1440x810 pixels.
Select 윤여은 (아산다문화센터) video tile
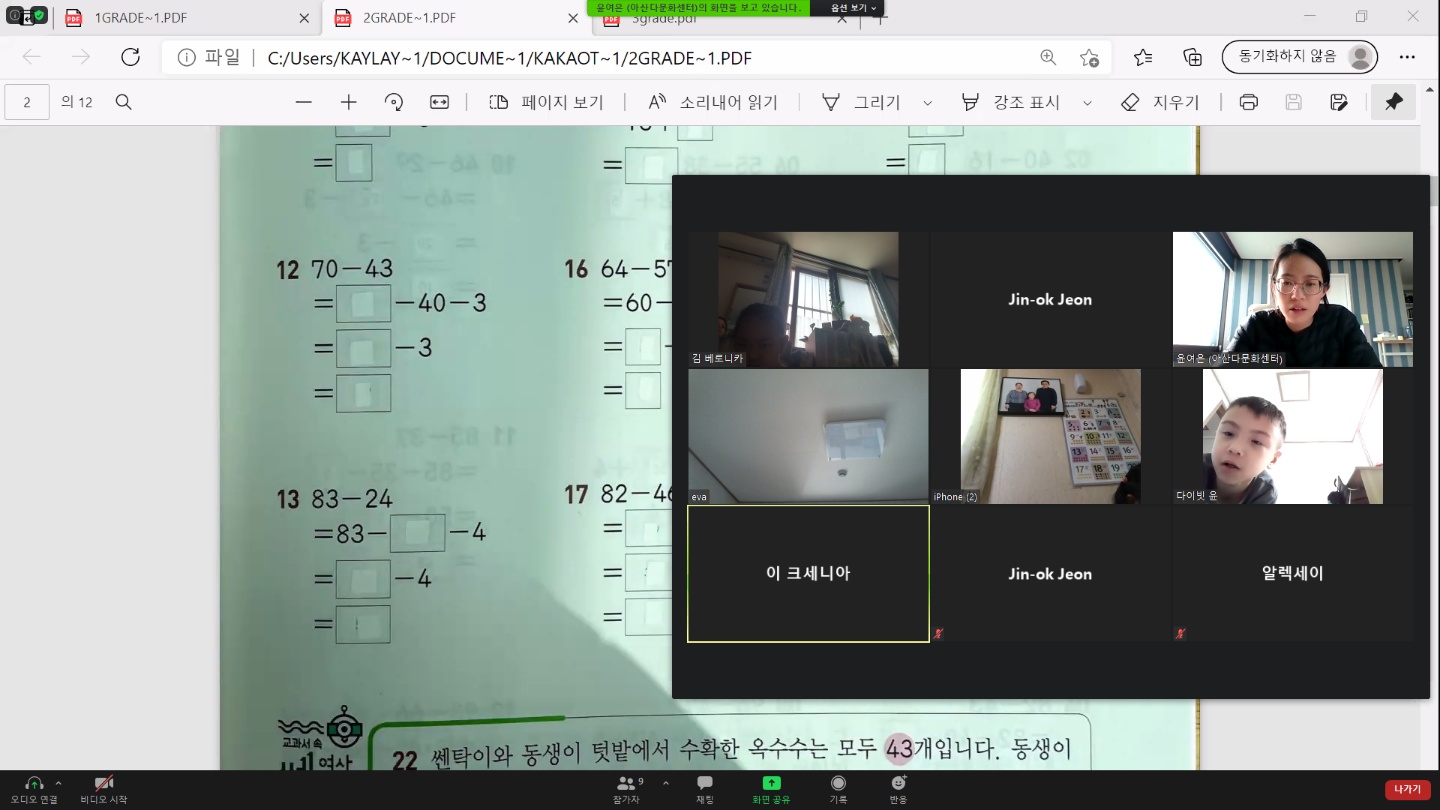click(1292, 299)
